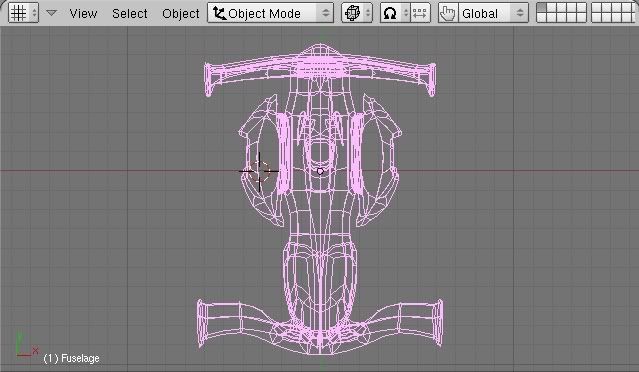Viewport: 639px width, 372px height.
Task: Select the first layer button (active layer)
Action: pos(542,8)
